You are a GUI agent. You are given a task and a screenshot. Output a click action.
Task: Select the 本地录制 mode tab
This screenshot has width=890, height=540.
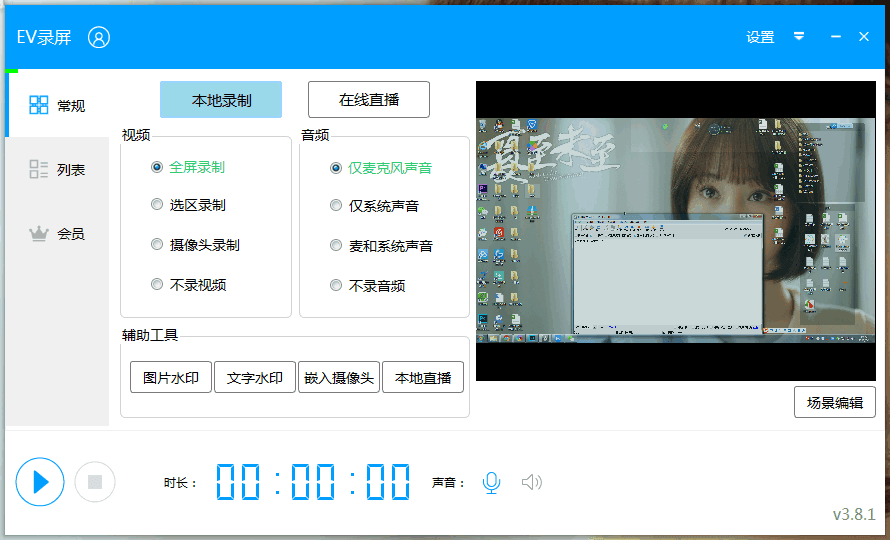(221, 100)
